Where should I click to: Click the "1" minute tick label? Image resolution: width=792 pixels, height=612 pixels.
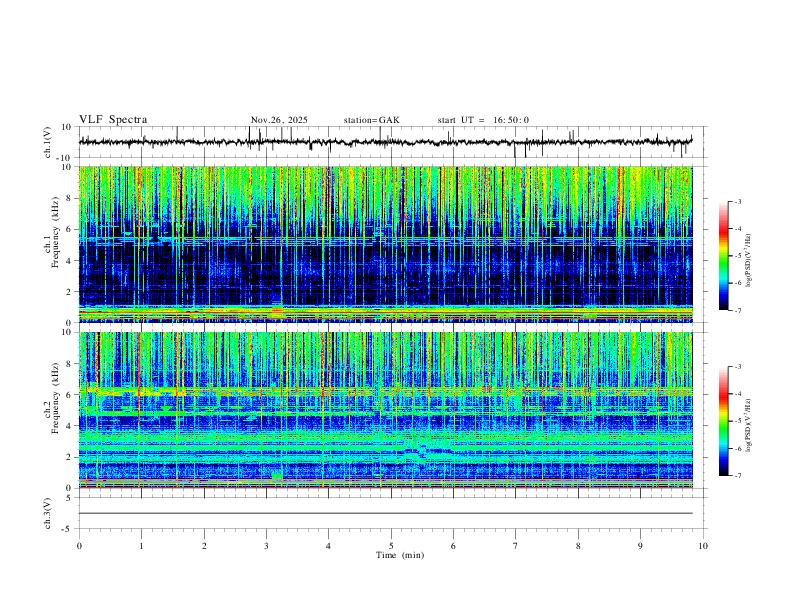(x=141, y=546)
